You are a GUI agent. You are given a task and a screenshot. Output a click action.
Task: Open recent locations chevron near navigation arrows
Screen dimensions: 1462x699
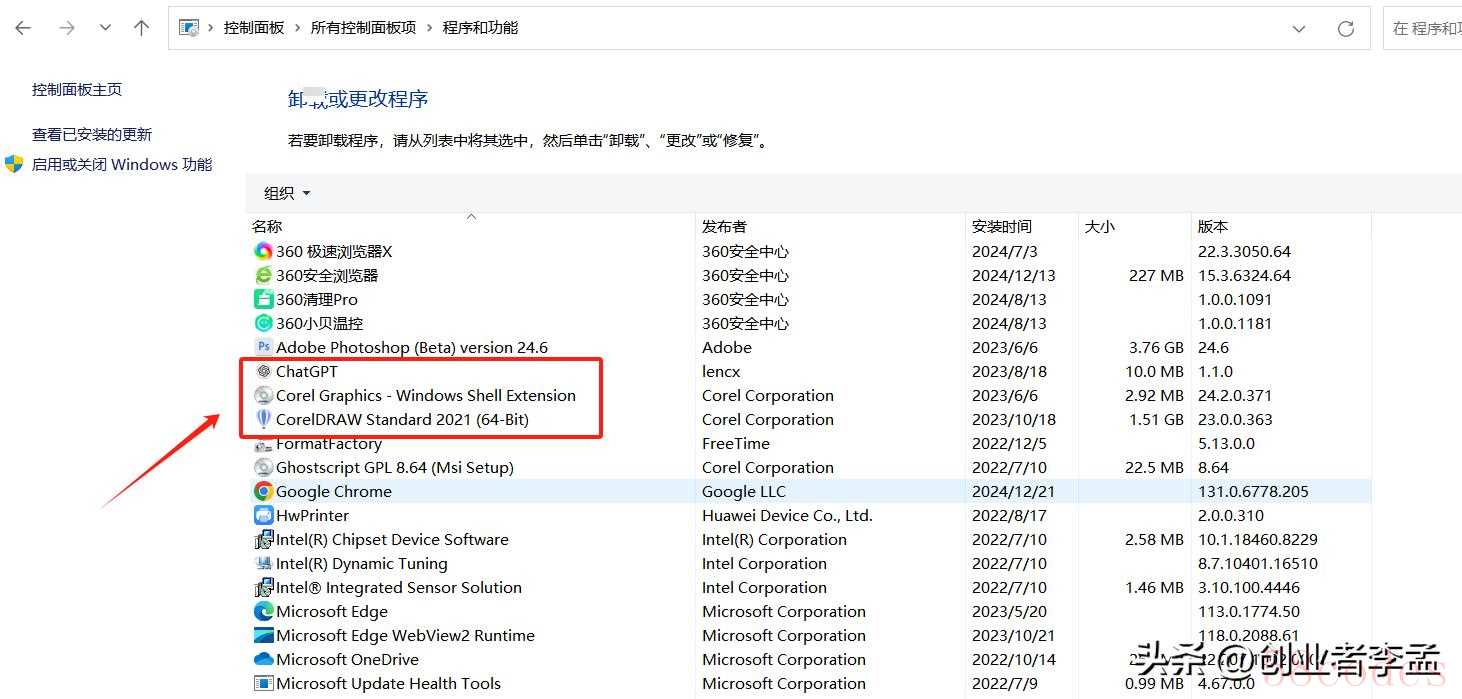[x=105, y=28]
